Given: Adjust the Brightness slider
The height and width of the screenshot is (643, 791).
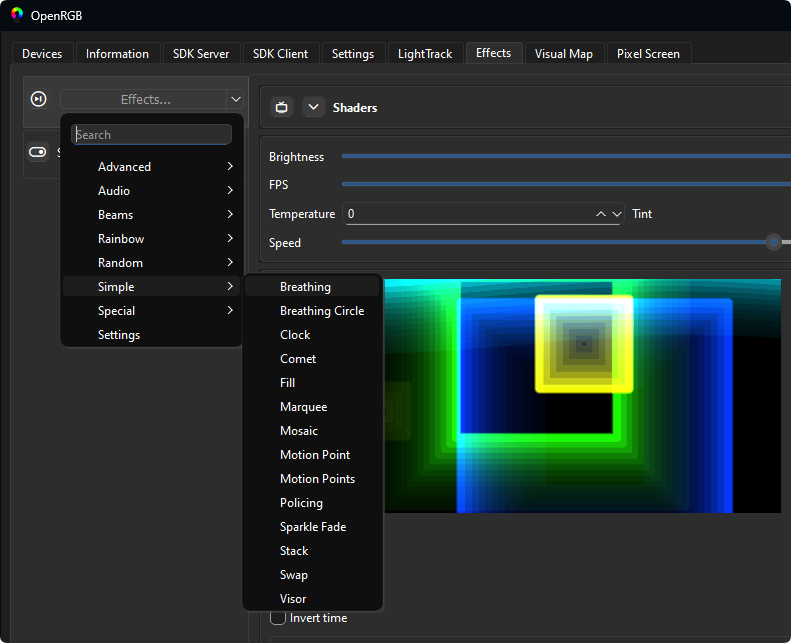Looking at the screenshot, I should (x=566, y=156).
